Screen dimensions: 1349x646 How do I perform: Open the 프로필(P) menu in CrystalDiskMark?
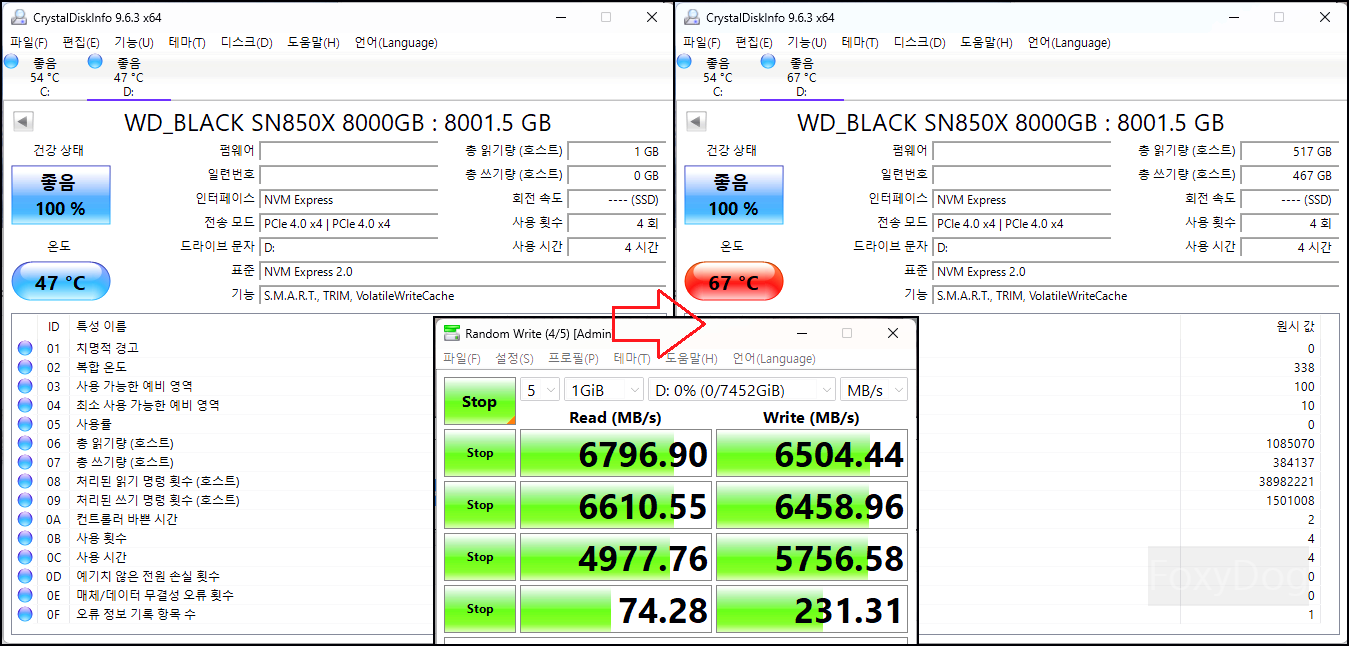coord(573,359)
